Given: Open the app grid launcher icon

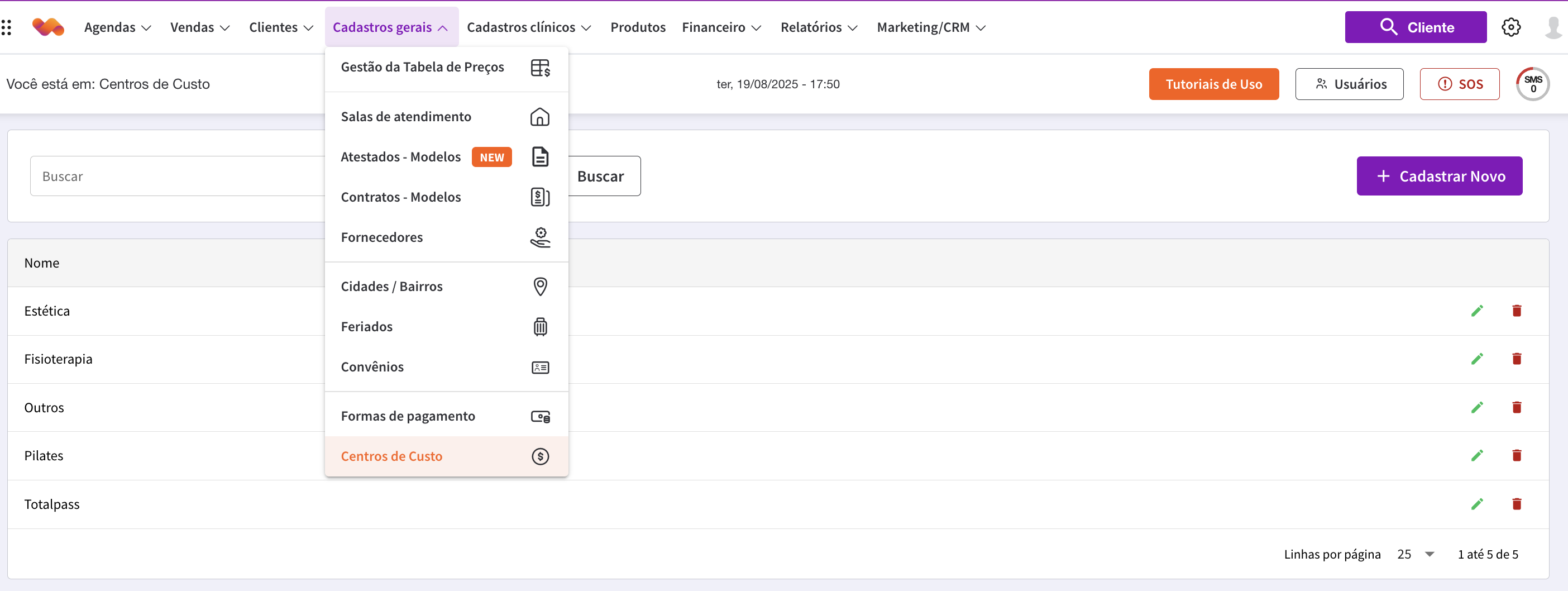Looking at the screenshot, I should point(7,27).
